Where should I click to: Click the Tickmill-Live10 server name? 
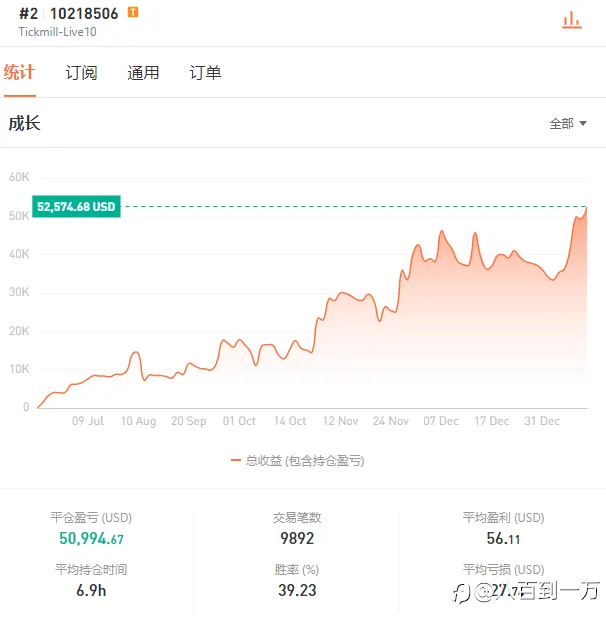coord(57,32)
